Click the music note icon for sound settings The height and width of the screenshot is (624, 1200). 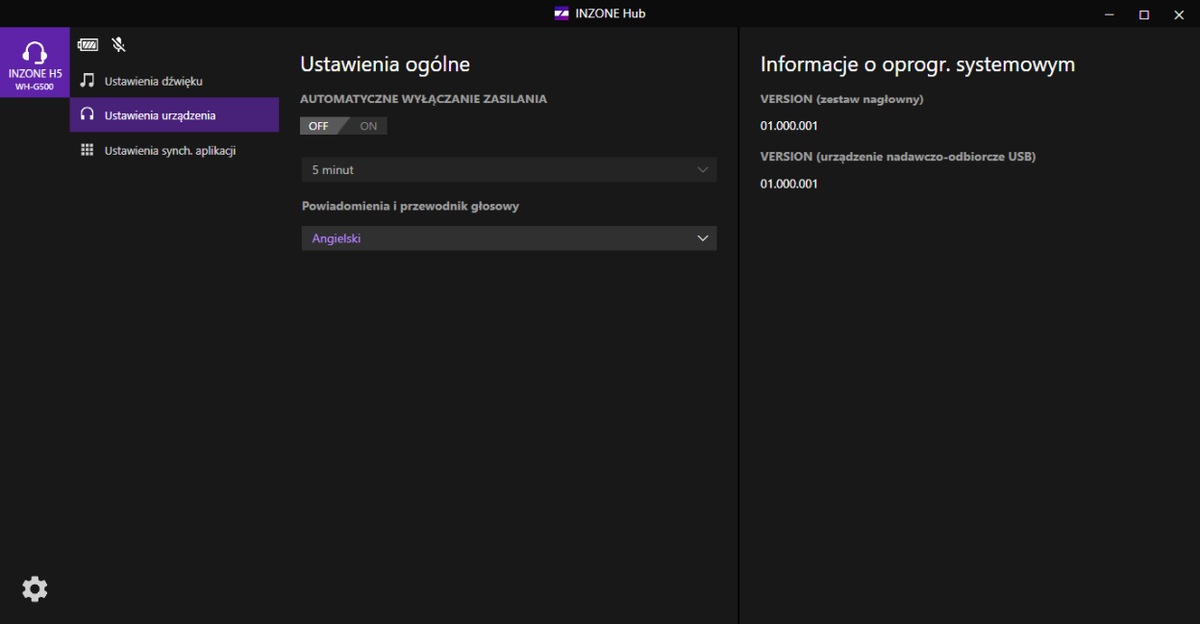[x=88, y=80]
